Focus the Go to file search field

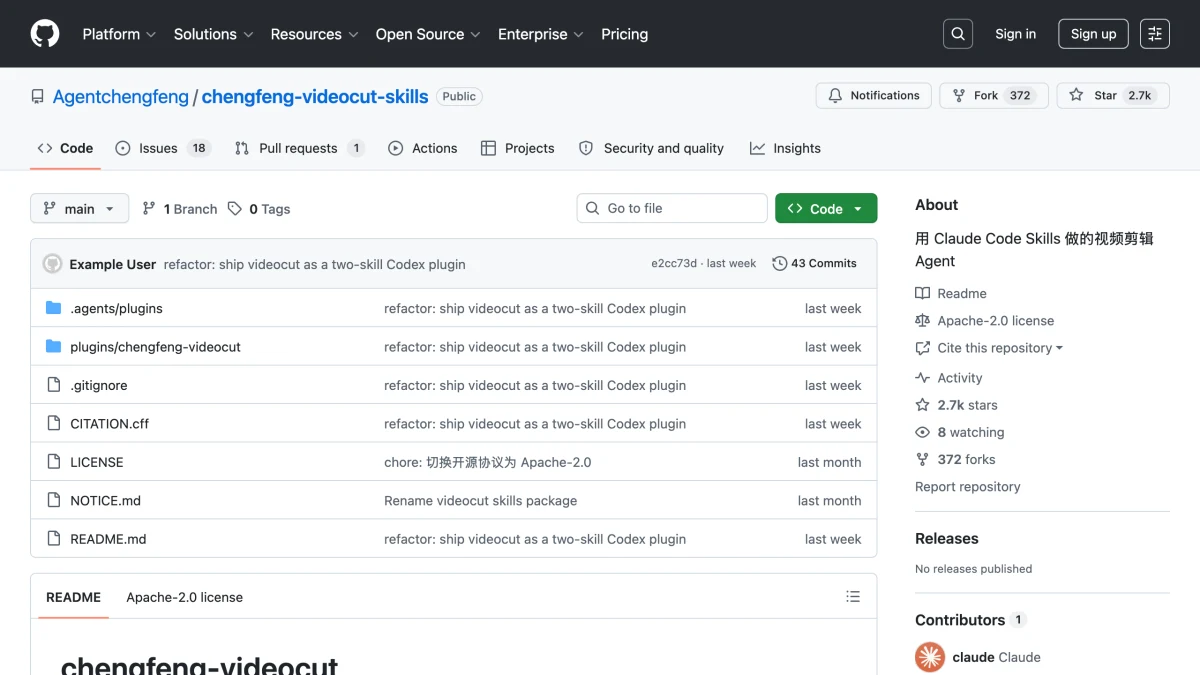672,208
